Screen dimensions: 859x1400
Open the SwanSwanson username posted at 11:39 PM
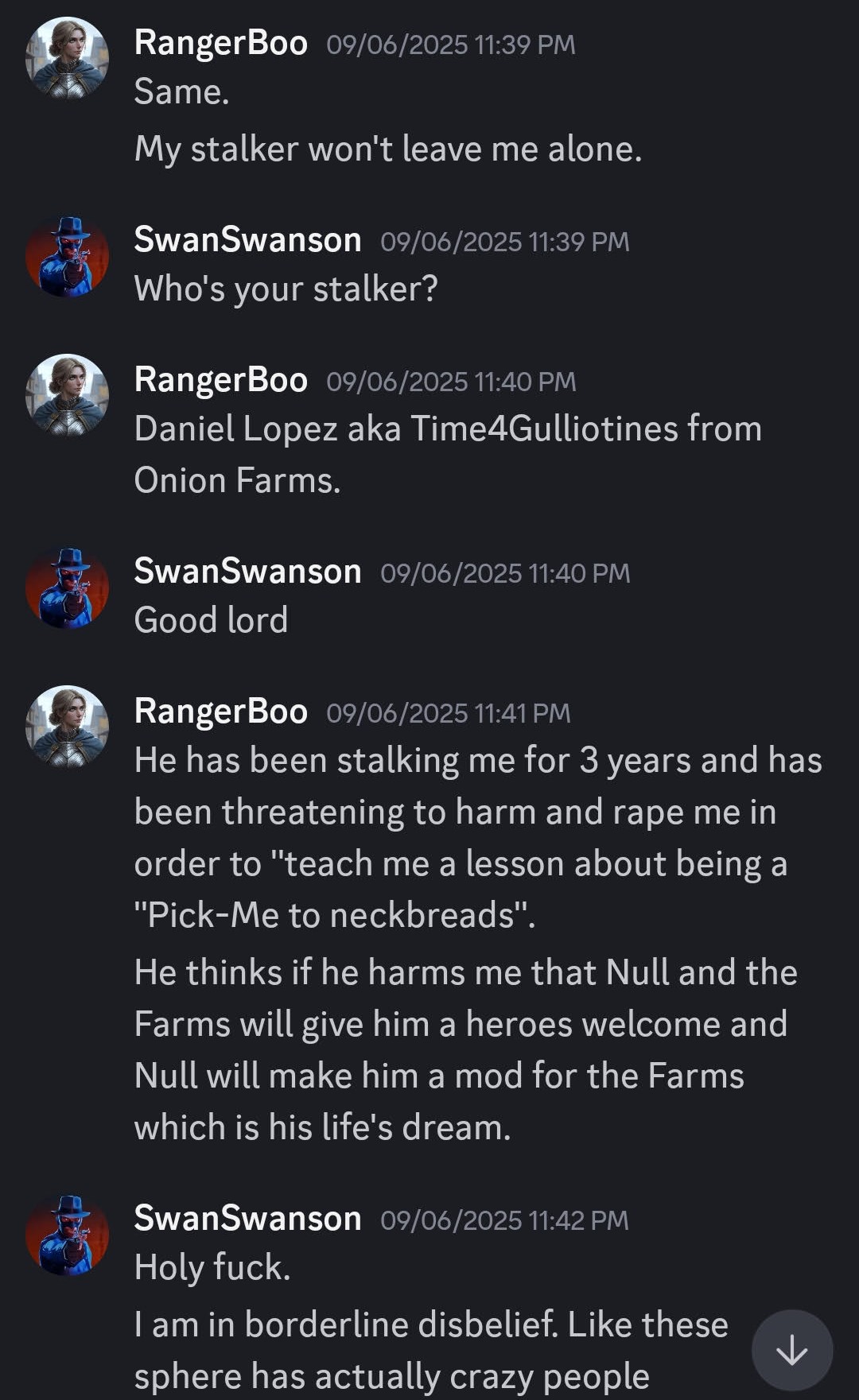247,240
